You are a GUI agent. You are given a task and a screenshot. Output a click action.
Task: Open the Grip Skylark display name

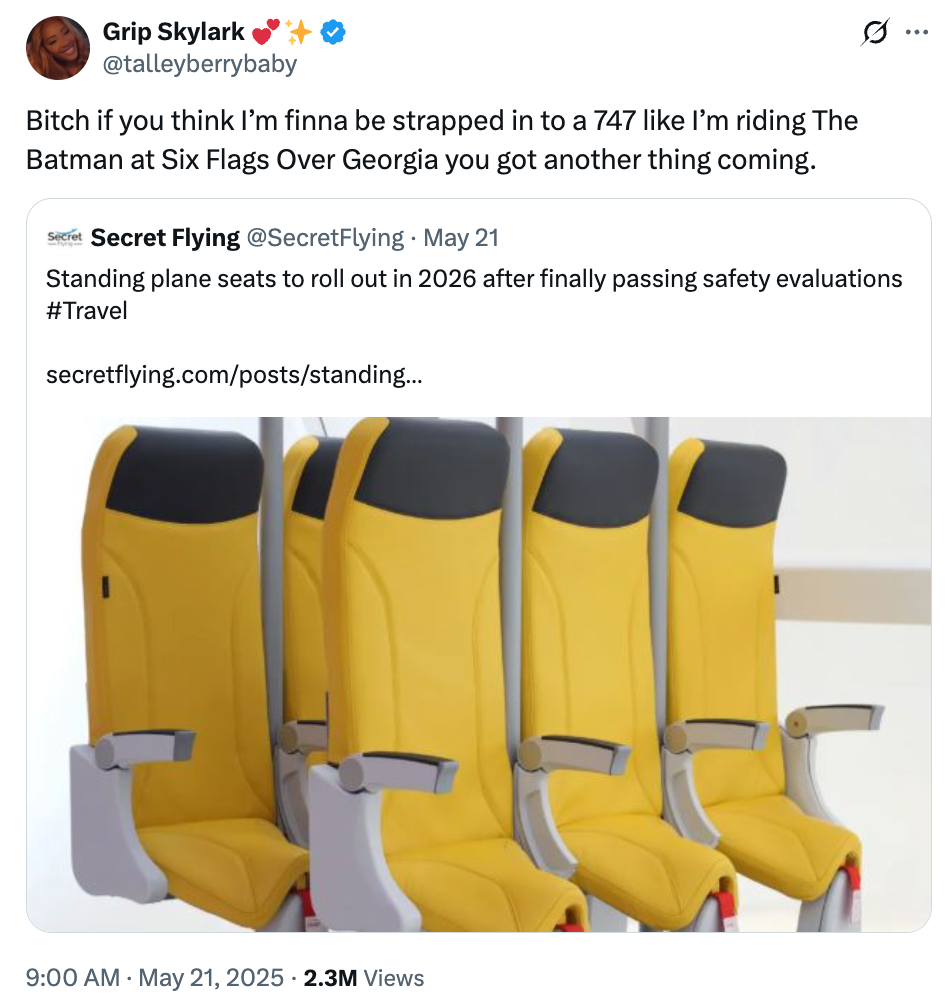coord(173,32)
